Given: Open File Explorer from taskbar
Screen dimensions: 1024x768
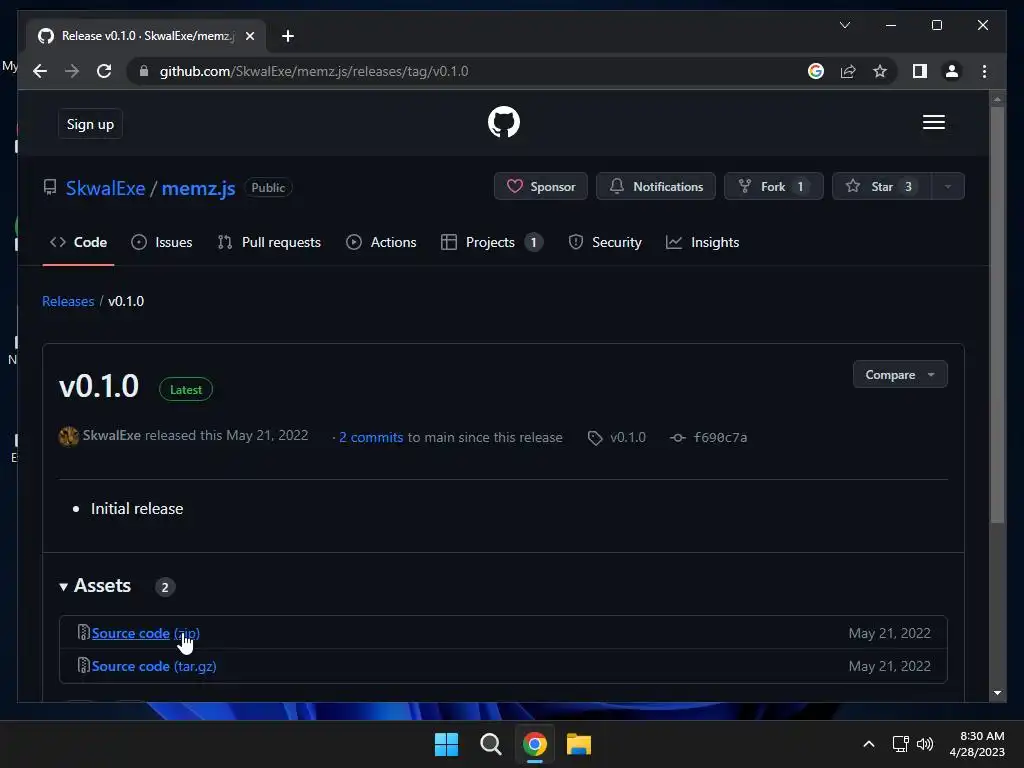Looking at the screenshot, I should click(579, 744).
